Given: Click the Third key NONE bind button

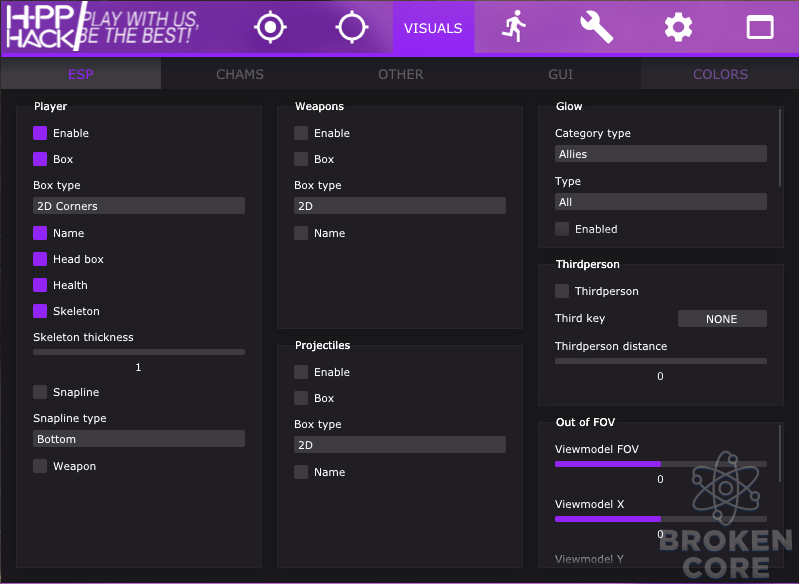Looking at the screenshot, I should pyautogui.click(x=722, y=319).
